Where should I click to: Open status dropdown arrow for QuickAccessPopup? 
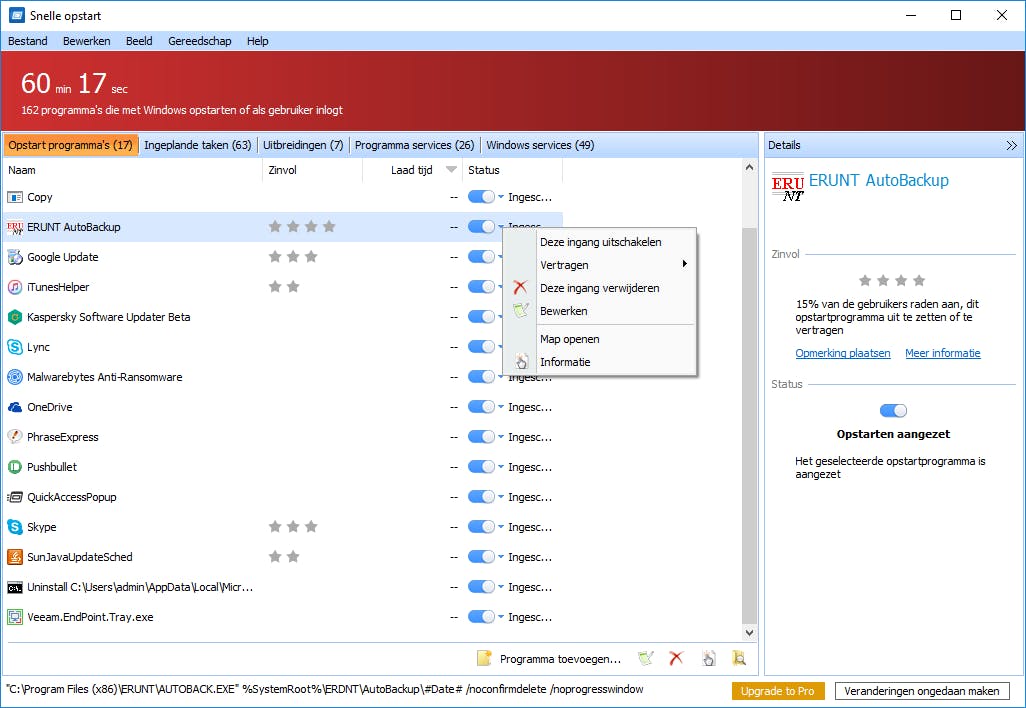501,497
